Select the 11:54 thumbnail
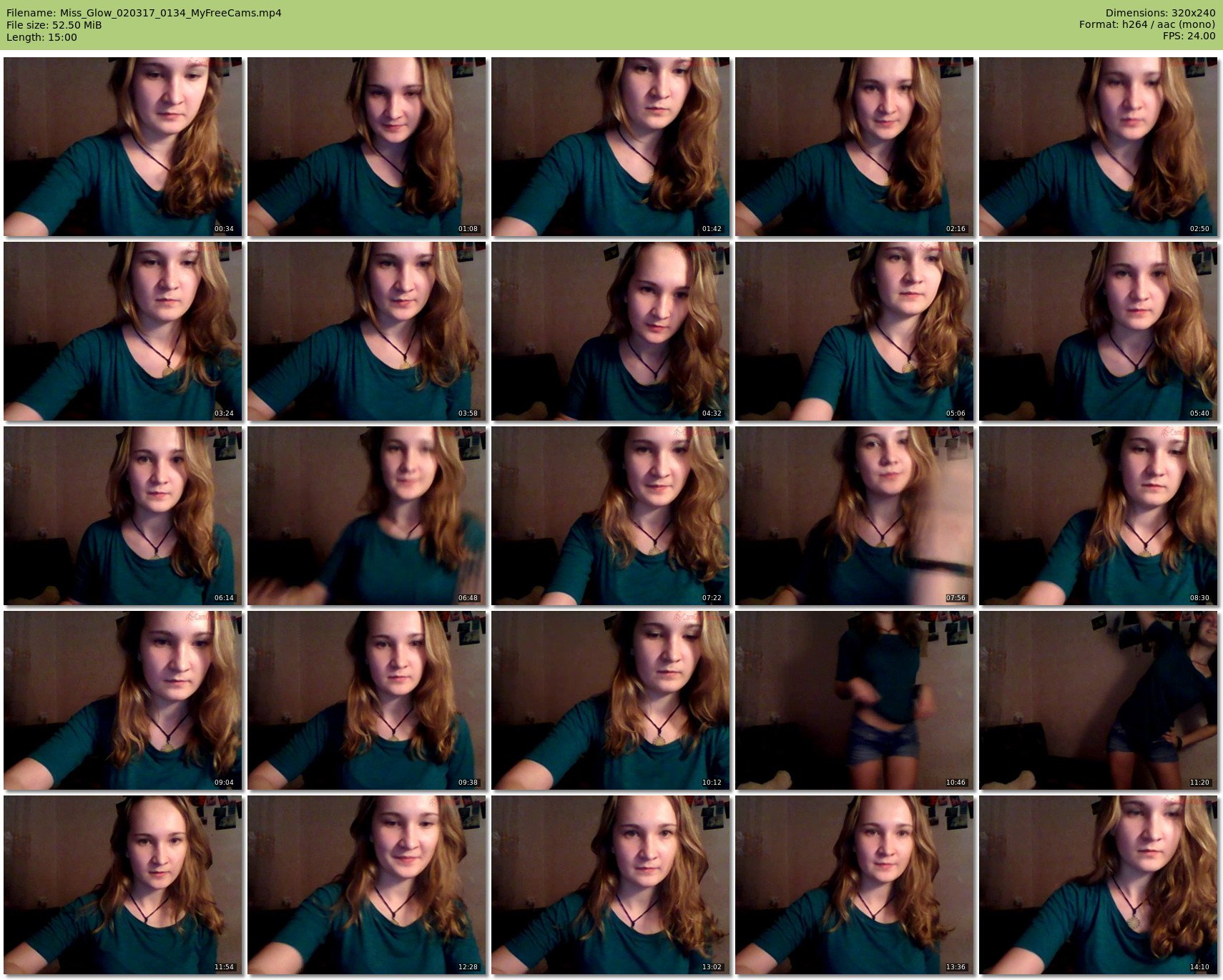 click(x=123, y=885)
